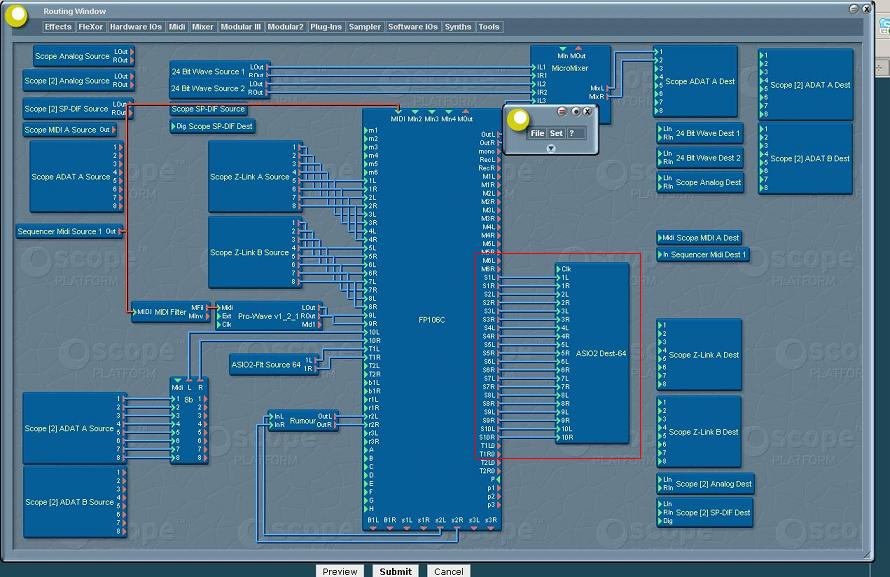The image size is (890, 577).
Task: Open the Hardware IOs menu
Action: point(136,27)
